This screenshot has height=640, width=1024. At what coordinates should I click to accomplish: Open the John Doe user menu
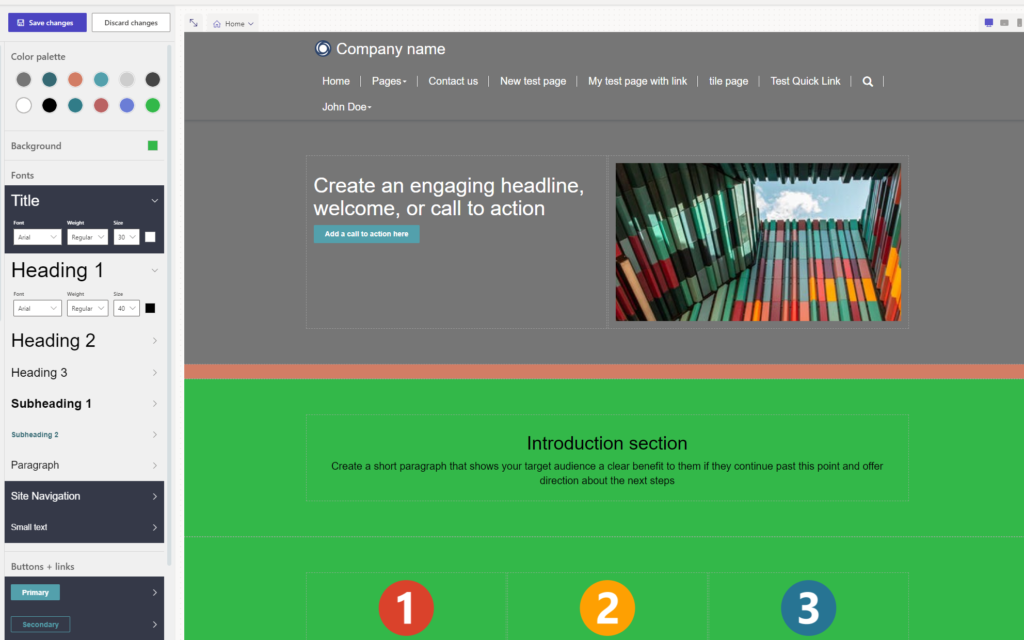346,107
